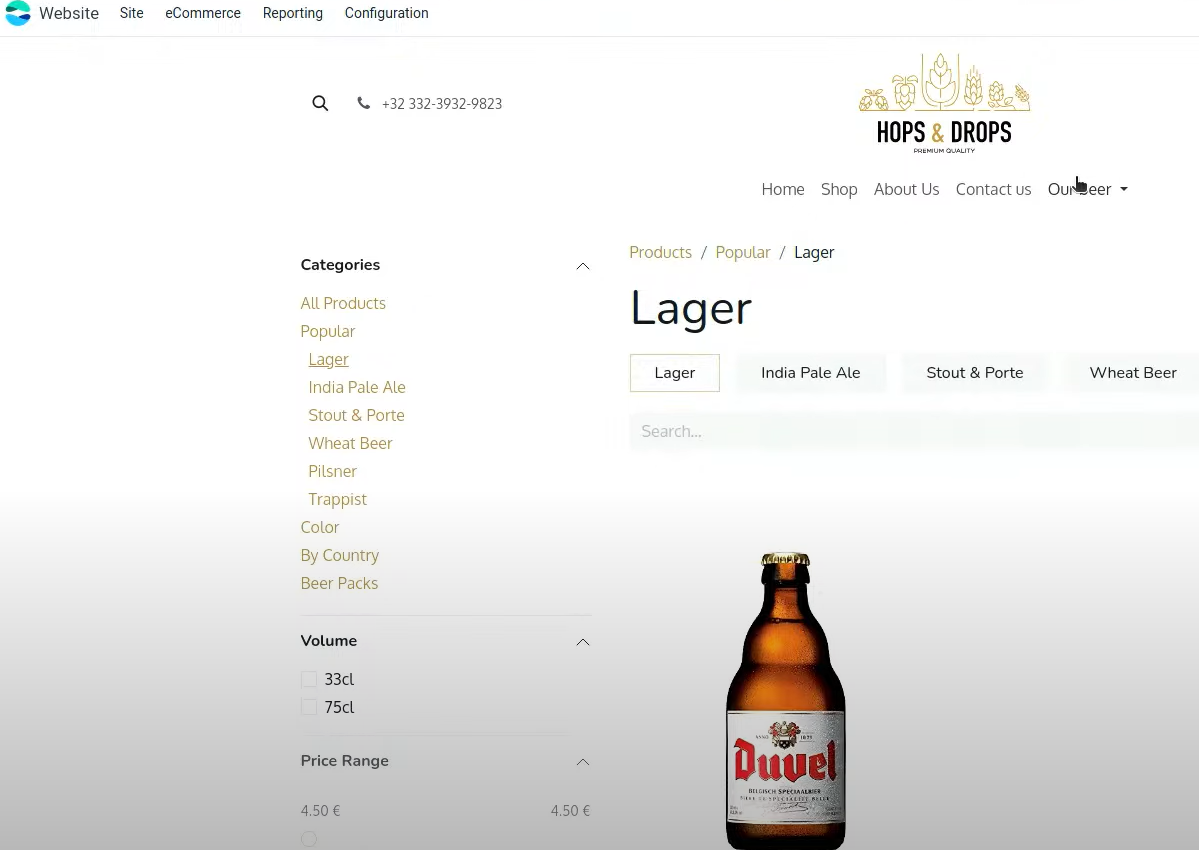Go to the Home page
The image size is (1200, 850).
[783, 189]
